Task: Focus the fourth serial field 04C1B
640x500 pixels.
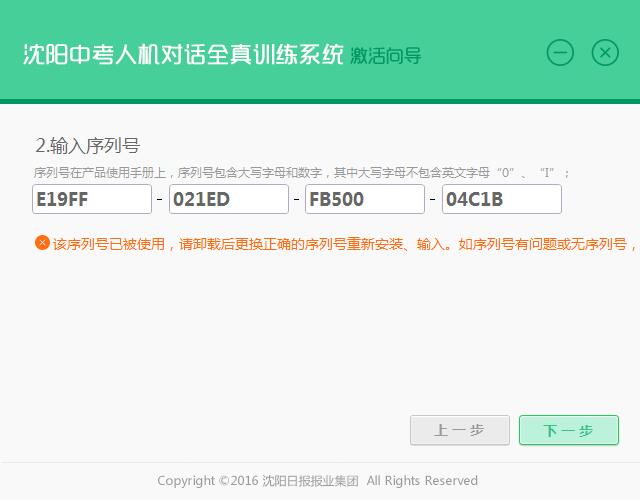Action: point(502,199)
